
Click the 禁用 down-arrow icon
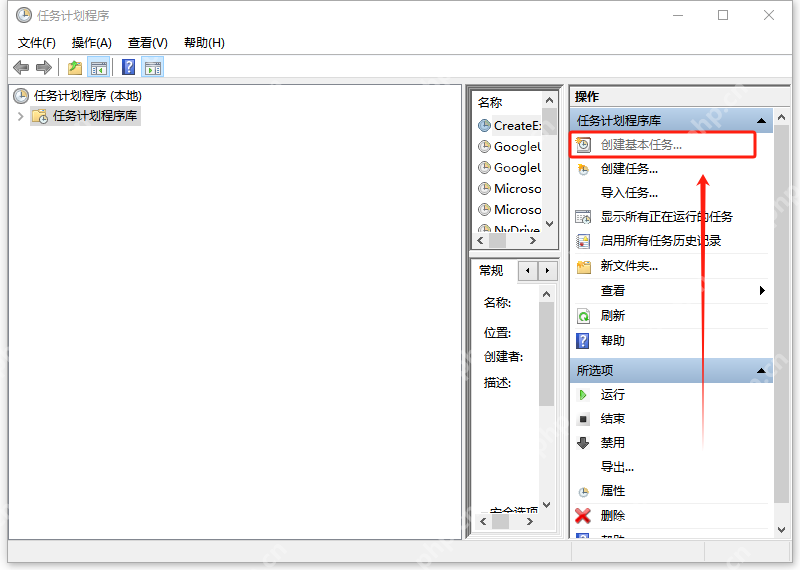pos(583,443)
